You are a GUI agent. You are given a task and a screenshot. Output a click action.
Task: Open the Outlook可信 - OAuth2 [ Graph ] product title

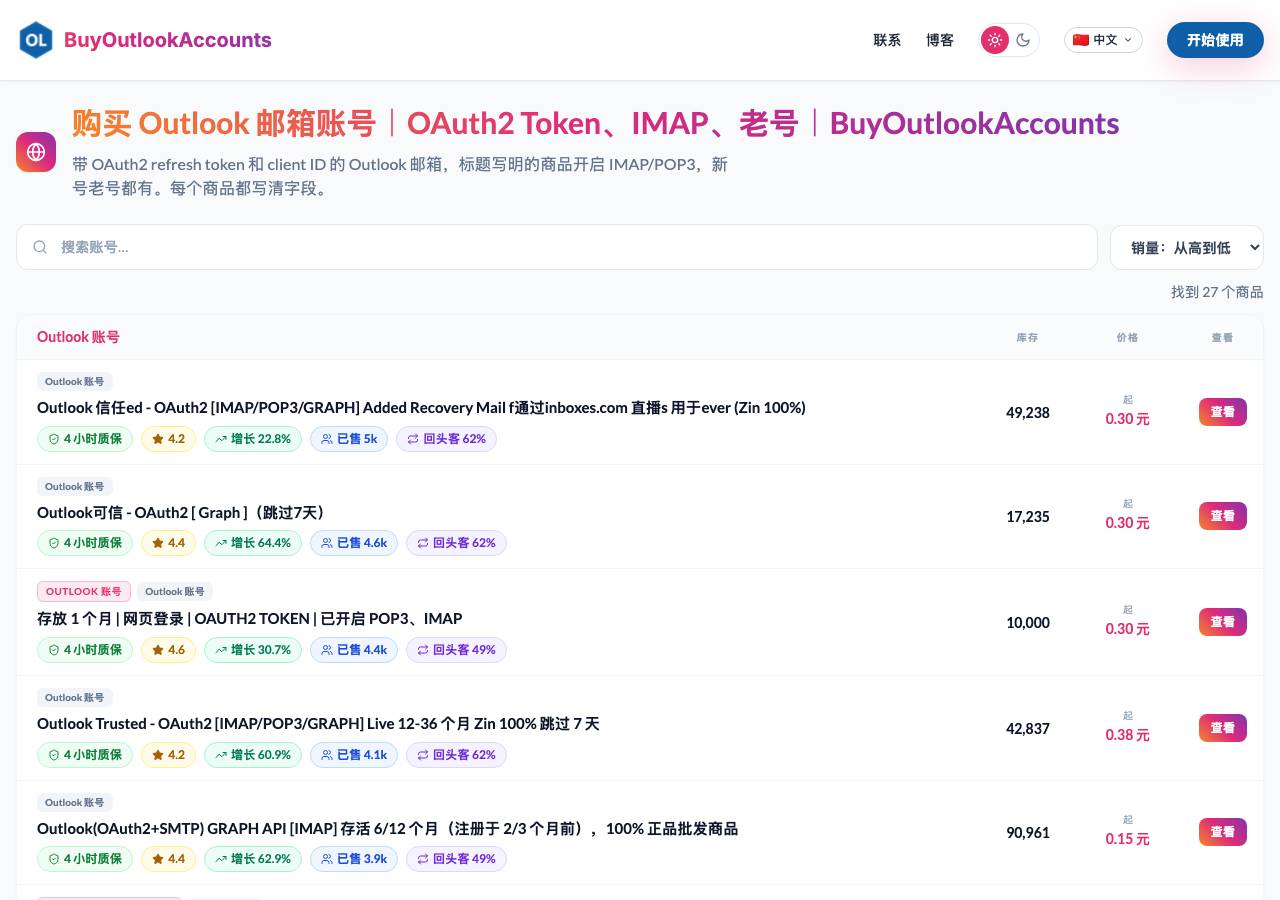[x=182, y=513]
